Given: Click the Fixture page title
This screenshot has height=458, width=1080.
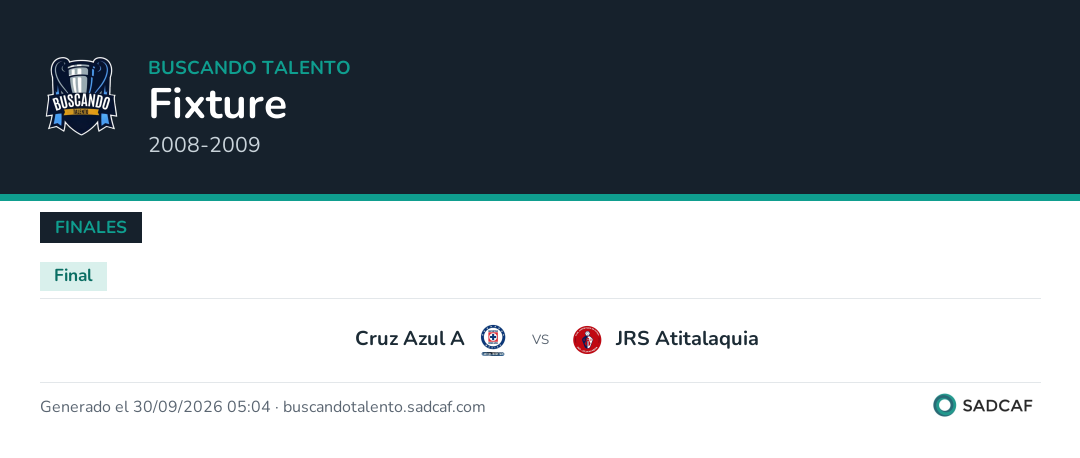Looking at the screenshot, I should coord(218,104).
